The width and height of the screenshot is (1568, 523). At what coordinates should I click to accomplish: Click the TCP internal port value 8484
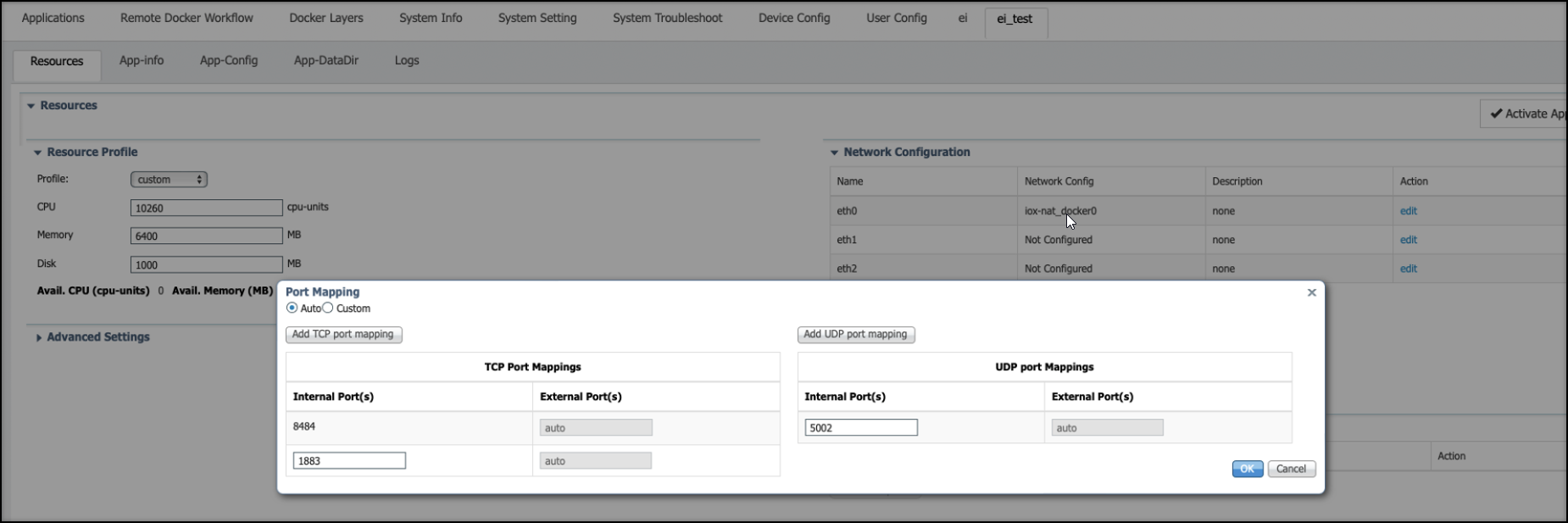(x=304, y=426)
